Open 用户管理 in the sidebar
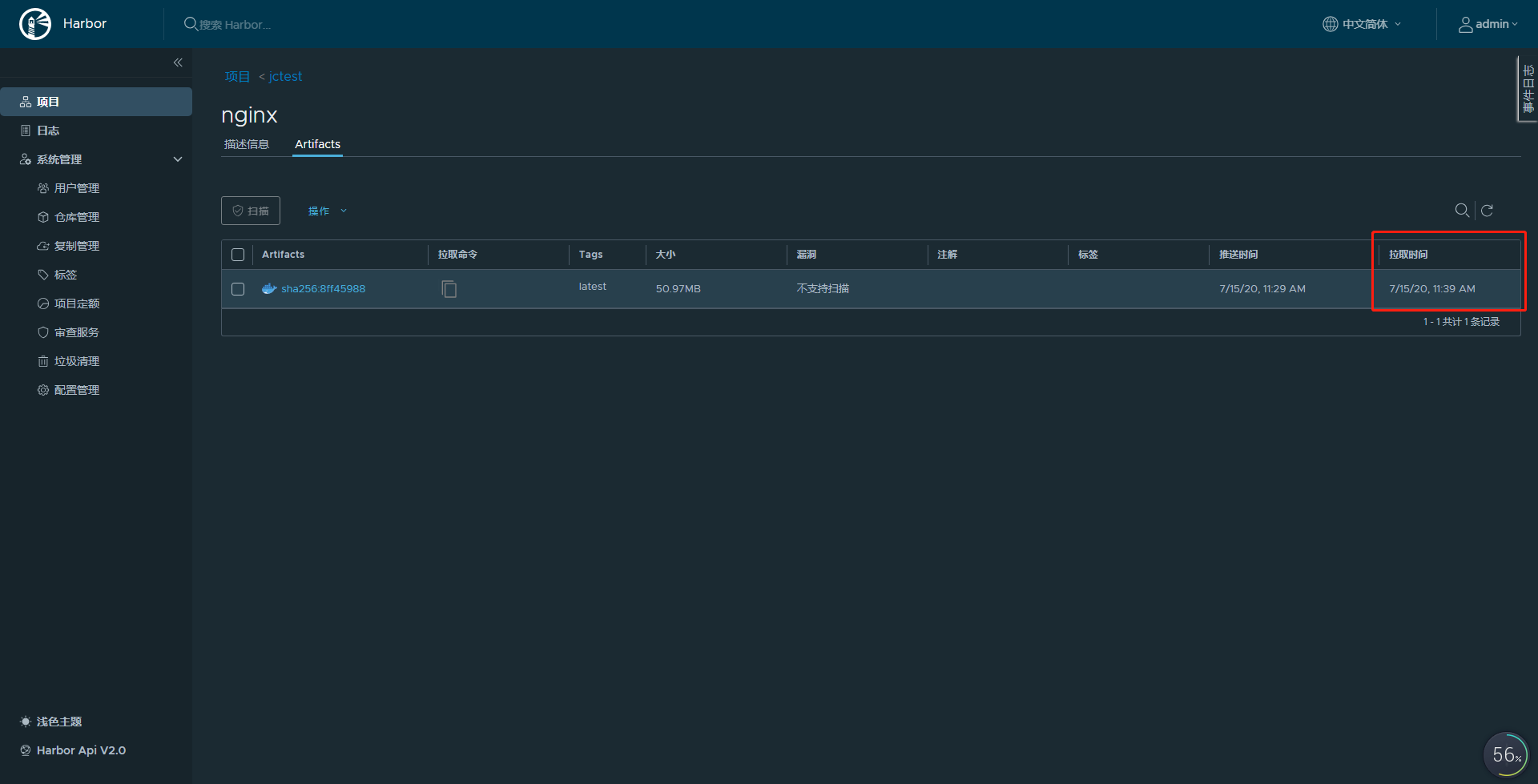This screenshot has width=1538, height=784. (x=77, y=188)
